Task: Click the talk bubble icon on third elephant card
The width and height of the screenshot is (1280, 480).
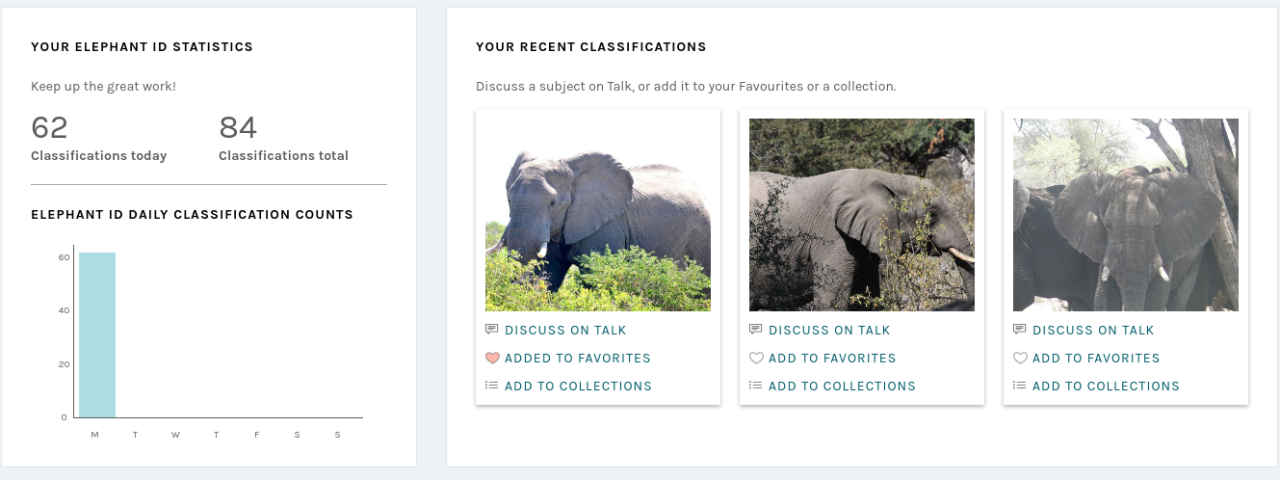Action: [1019, 330]
